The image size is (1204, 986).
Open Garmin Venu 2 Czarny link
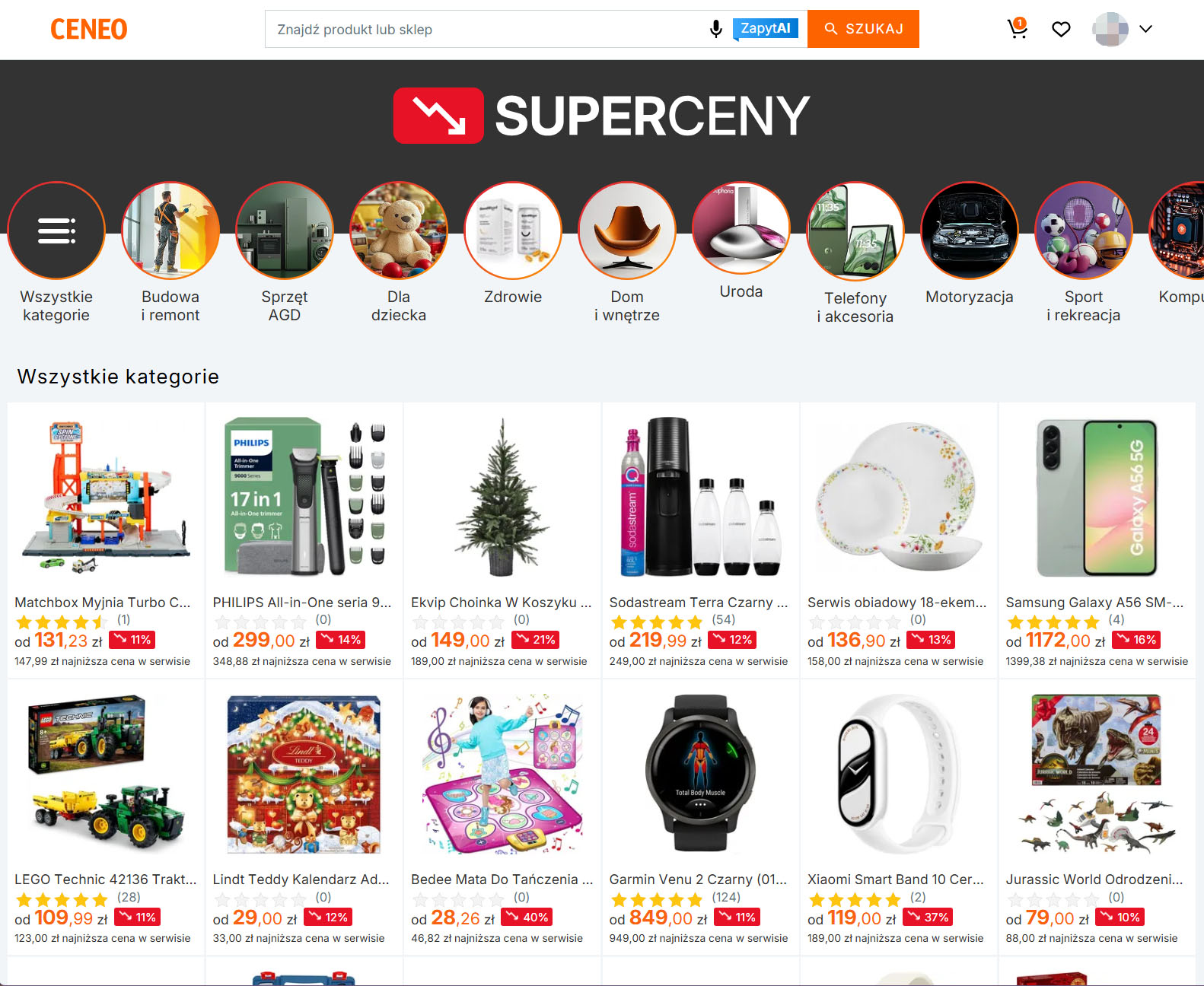pos(698,879)
